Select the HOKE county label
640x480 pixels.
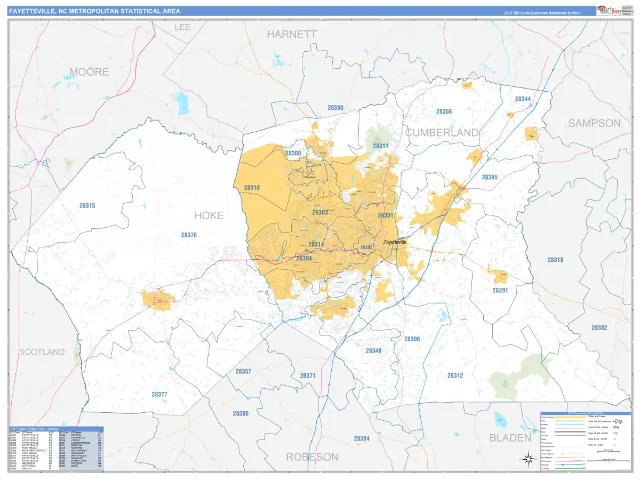pos(209,216)
